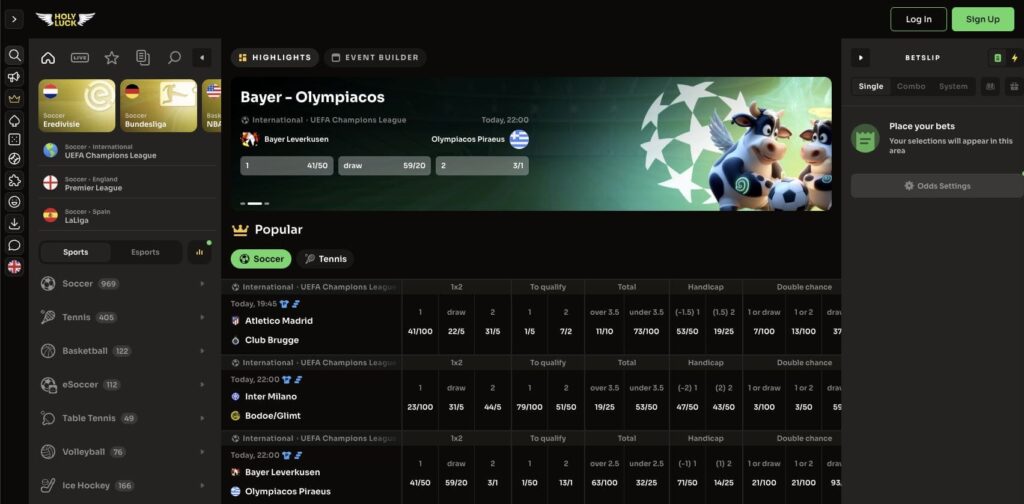Select Tennis filter under Popular

325,259
